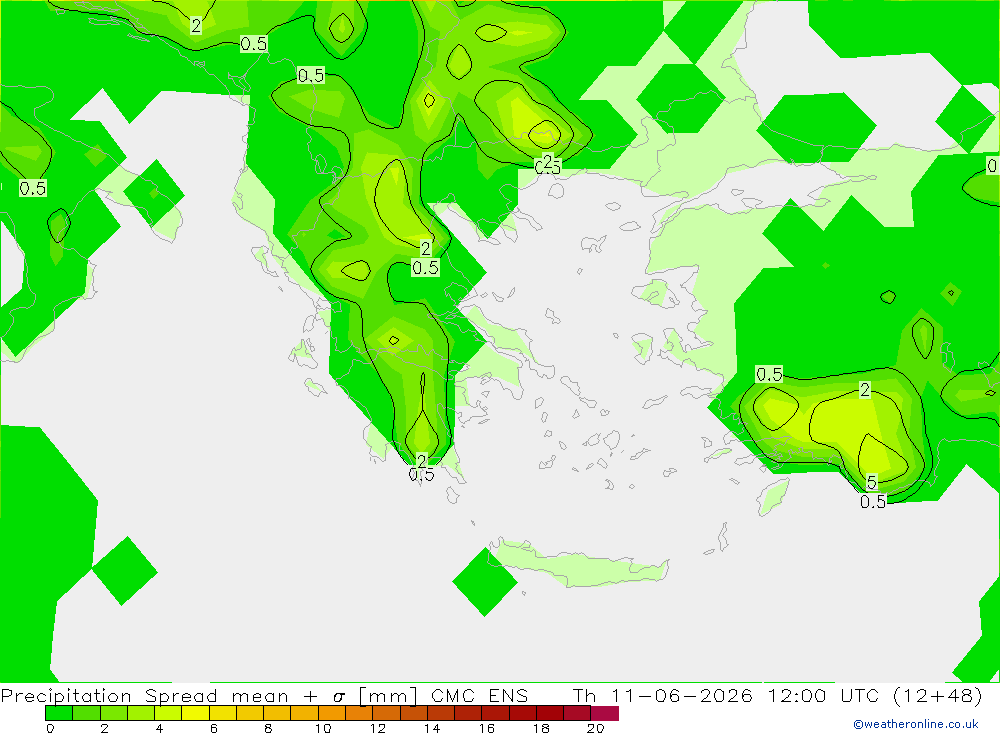Click the legend scale number 6
This screenshot has height=733, width=1000.
pos(214,728)
